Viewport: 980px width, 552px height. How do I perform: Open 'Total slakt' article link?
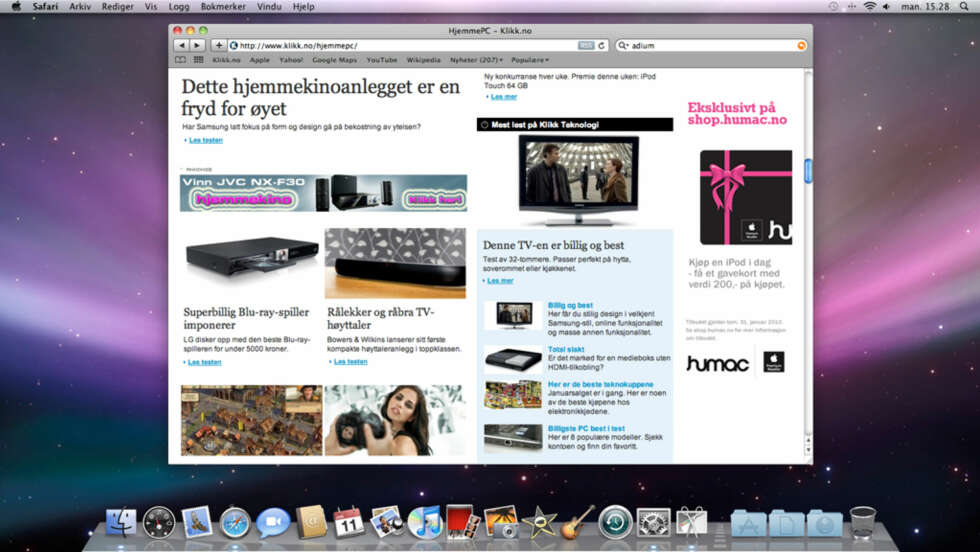tap(566, 349)
